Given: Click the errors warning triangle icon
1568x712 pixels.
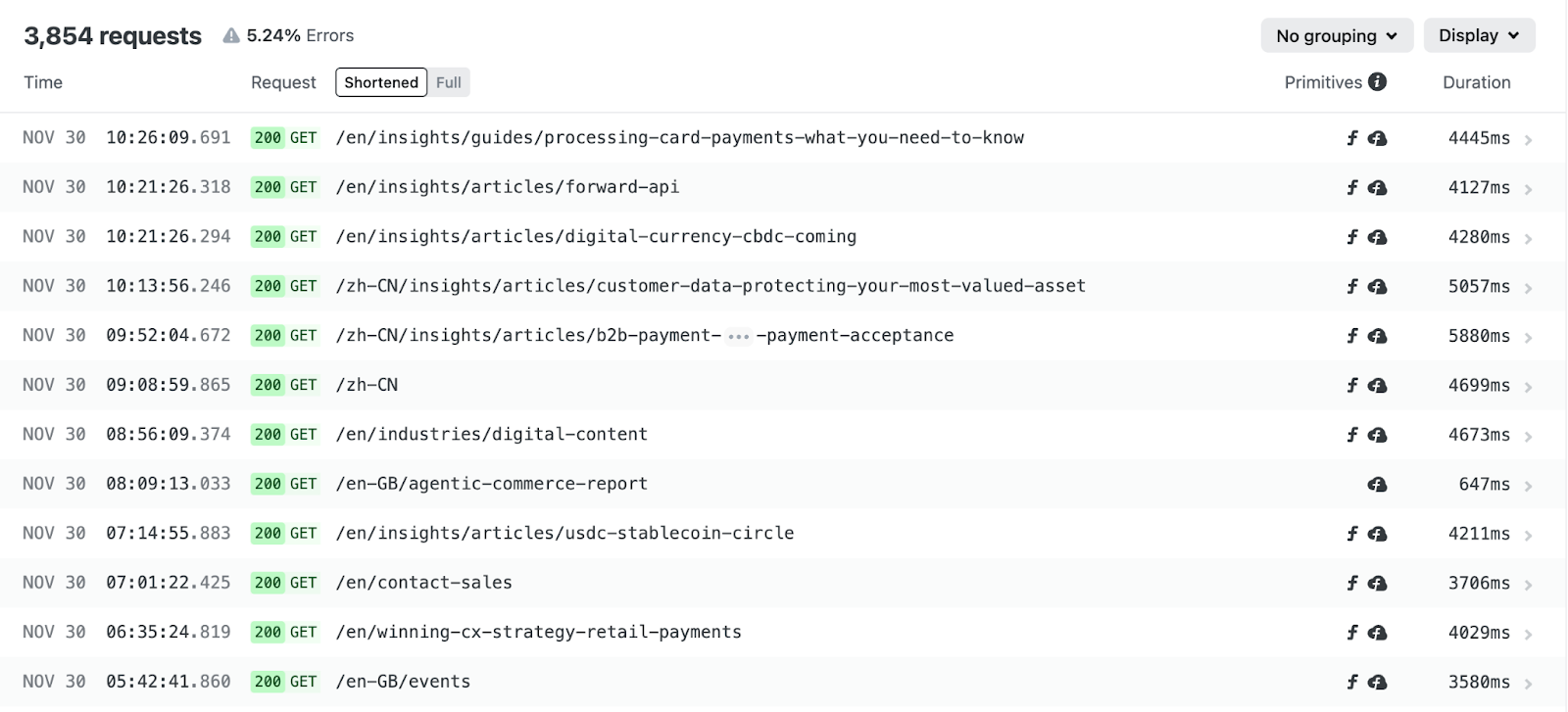Looking at the screenshot, I should [231, 36].
